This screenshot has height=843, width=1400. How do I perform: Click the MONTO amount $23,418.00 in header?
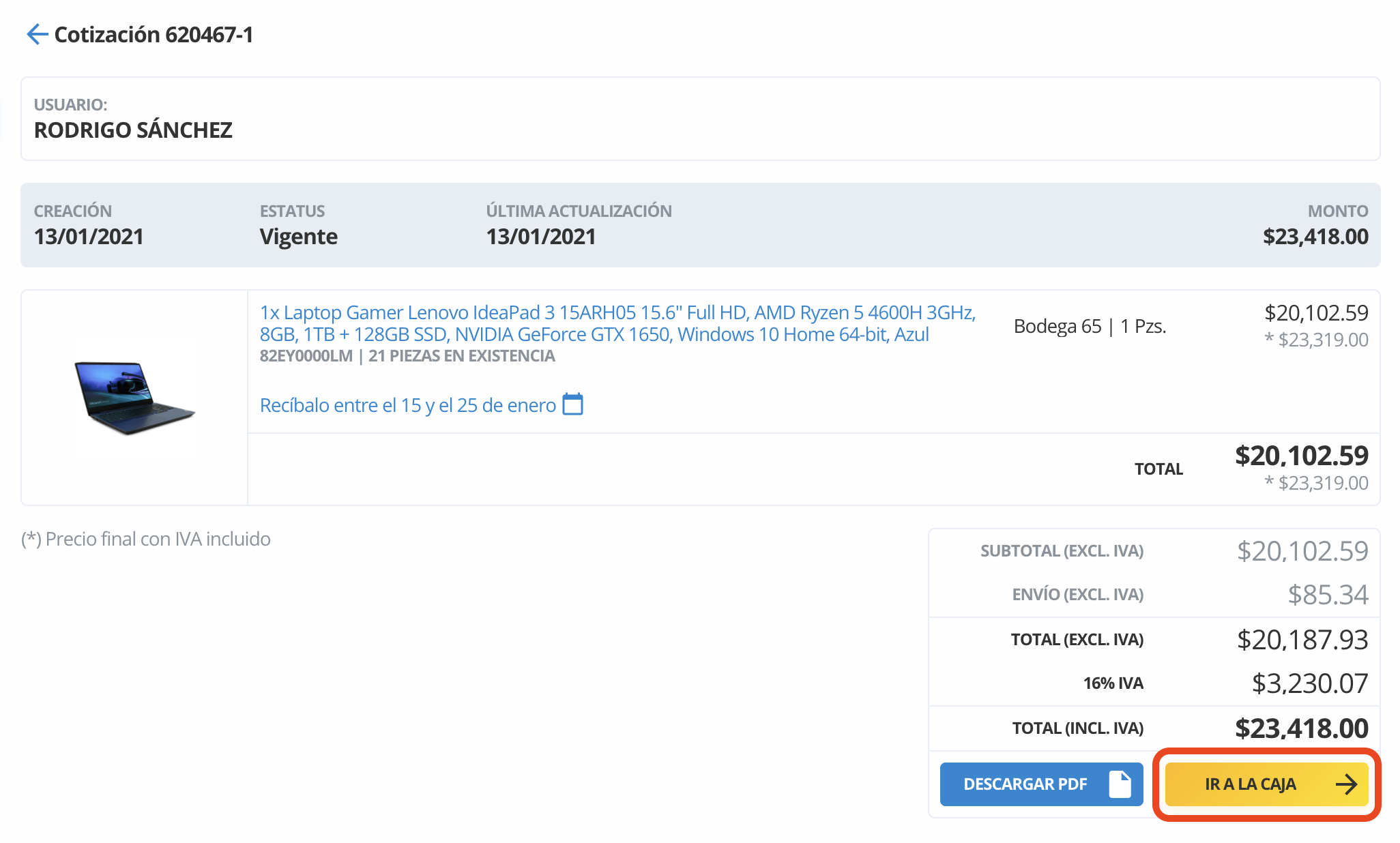(1315, 237)
